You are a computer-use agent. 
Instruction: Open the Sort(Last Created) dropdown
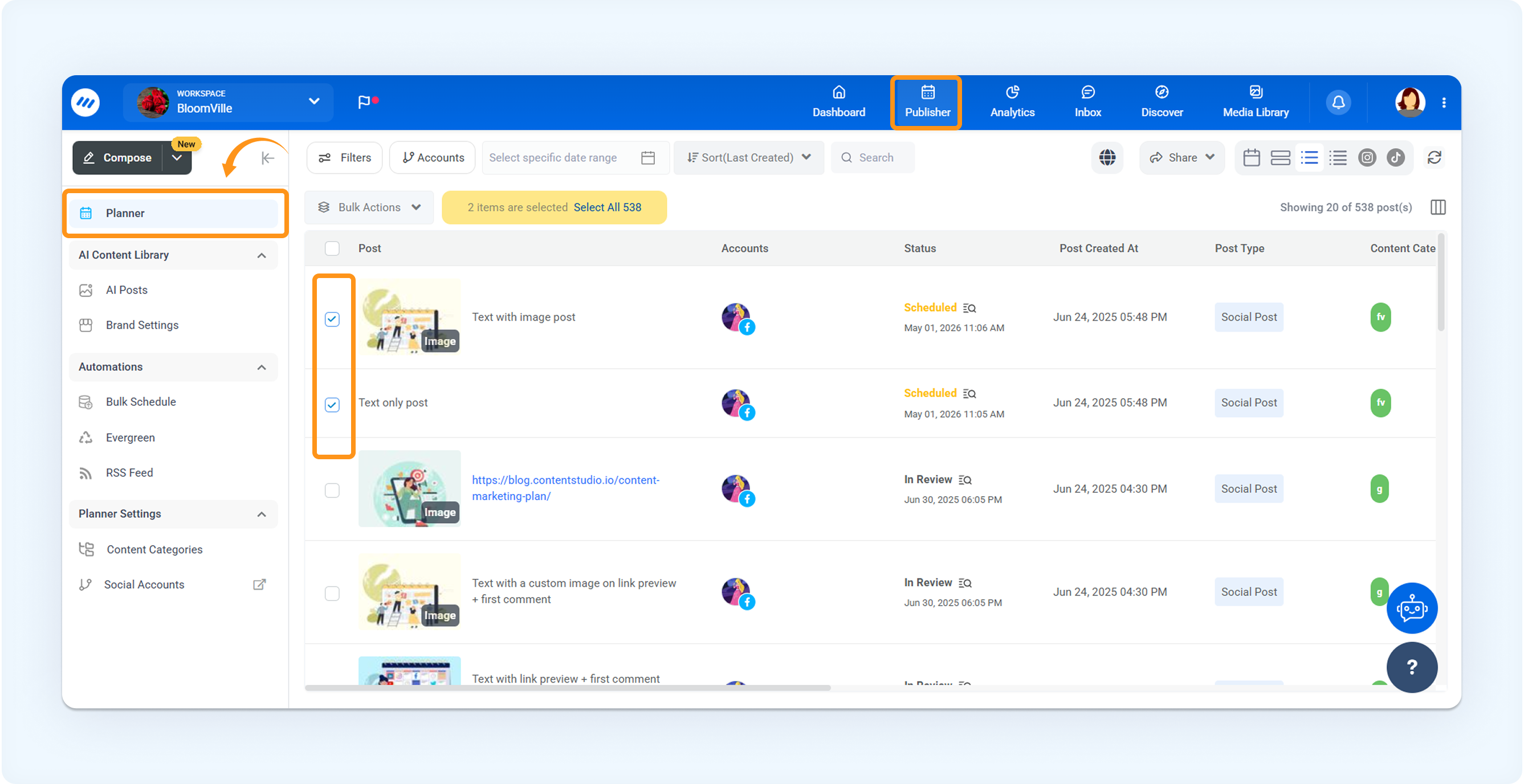[x=748, y=158]
